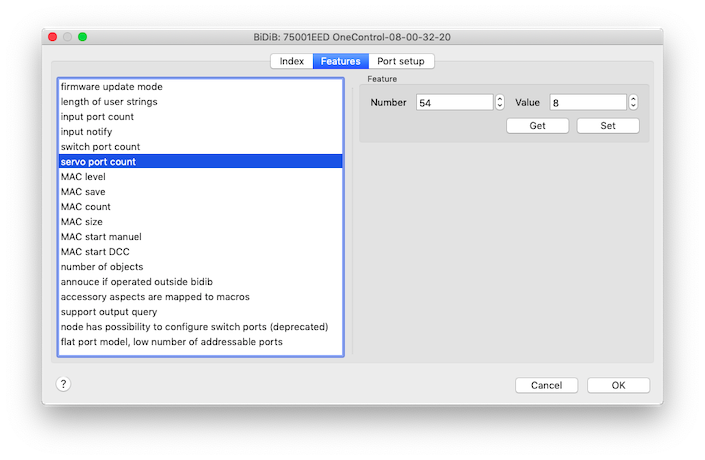Select 'input port count' feature

pyautogui.click(x=97, y=117)
